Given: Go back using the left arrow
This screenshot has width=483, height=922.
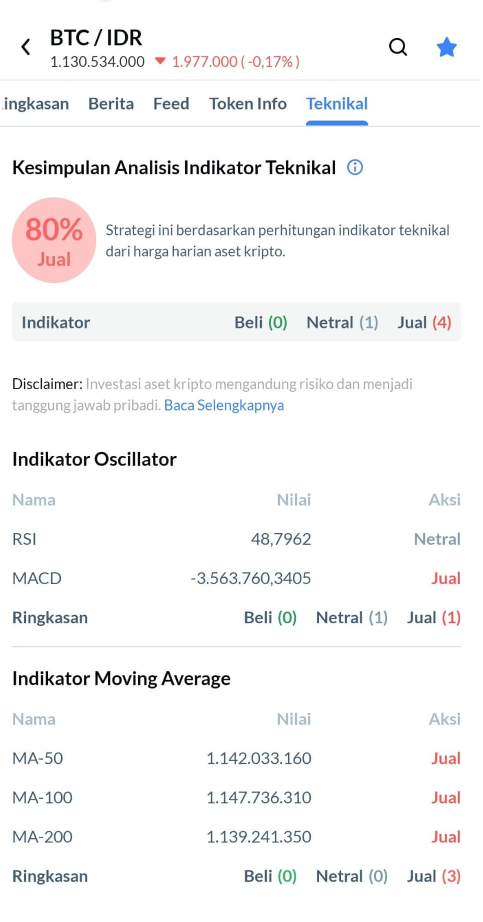Looking at the screenshot, I should (25, 47).
